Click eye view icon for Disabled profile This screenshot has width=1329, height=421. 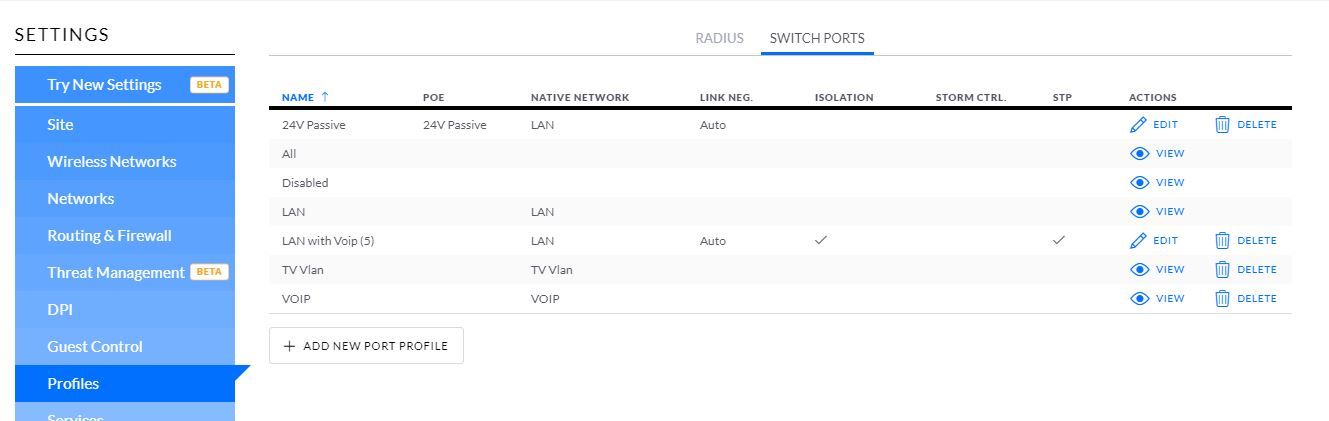click(x=1139, y=183)
